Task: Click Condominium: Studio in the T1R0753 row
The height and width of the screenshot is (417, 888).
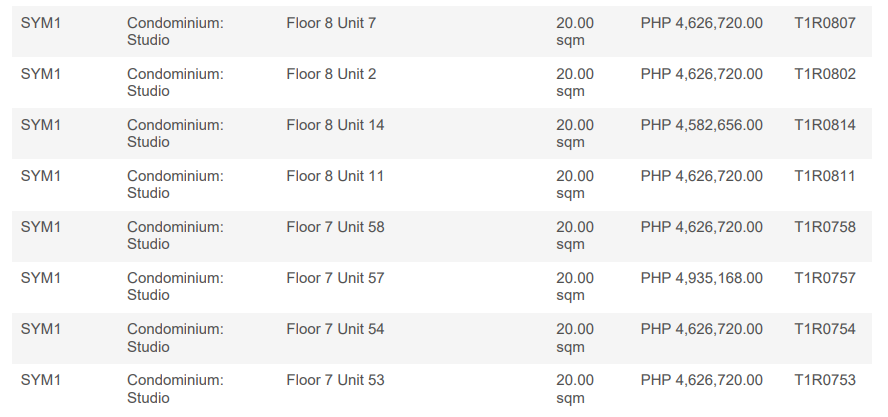Action: point(175,388)
